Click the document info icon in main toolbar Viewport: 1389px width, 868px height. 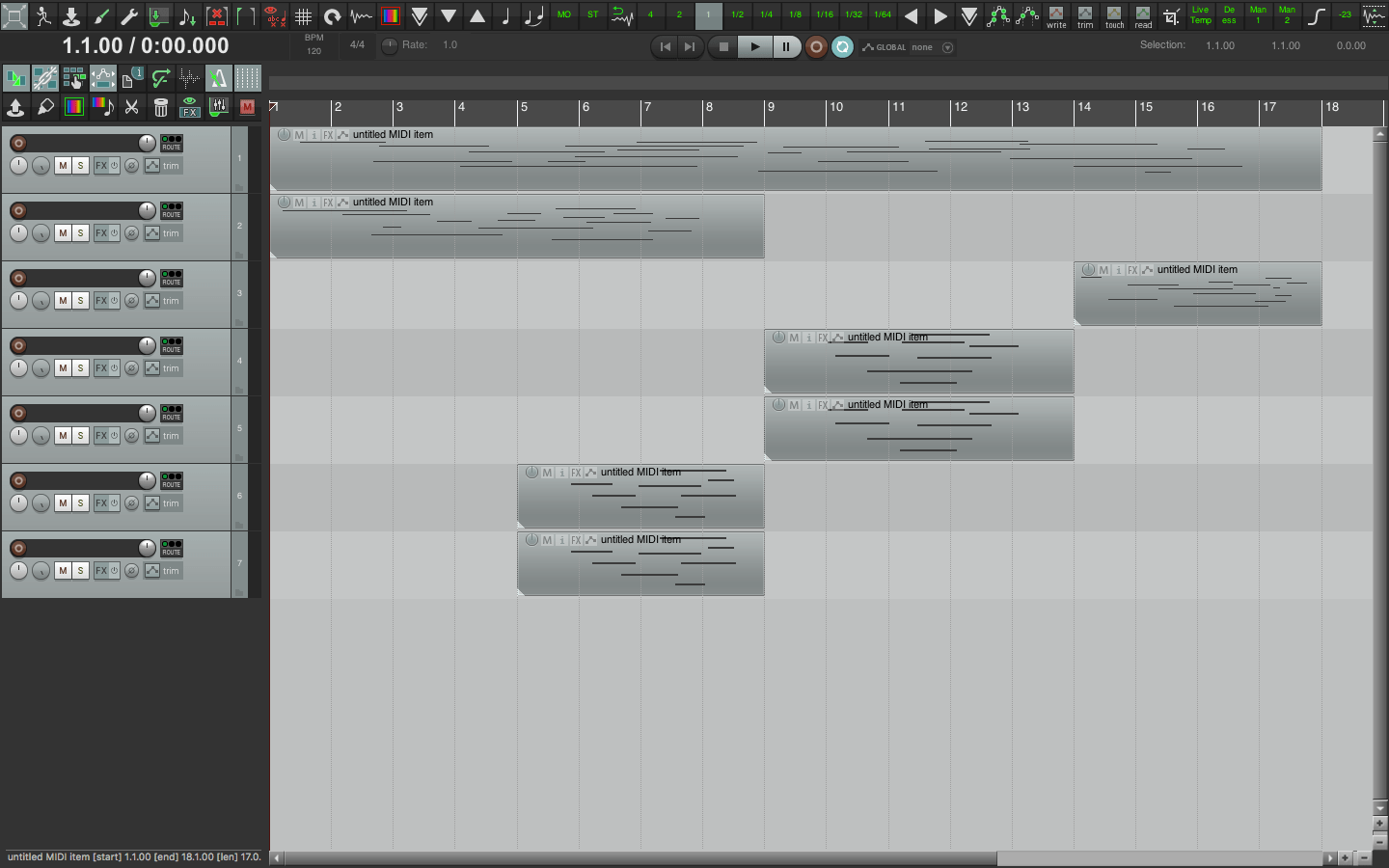click(x=132, y=78)
